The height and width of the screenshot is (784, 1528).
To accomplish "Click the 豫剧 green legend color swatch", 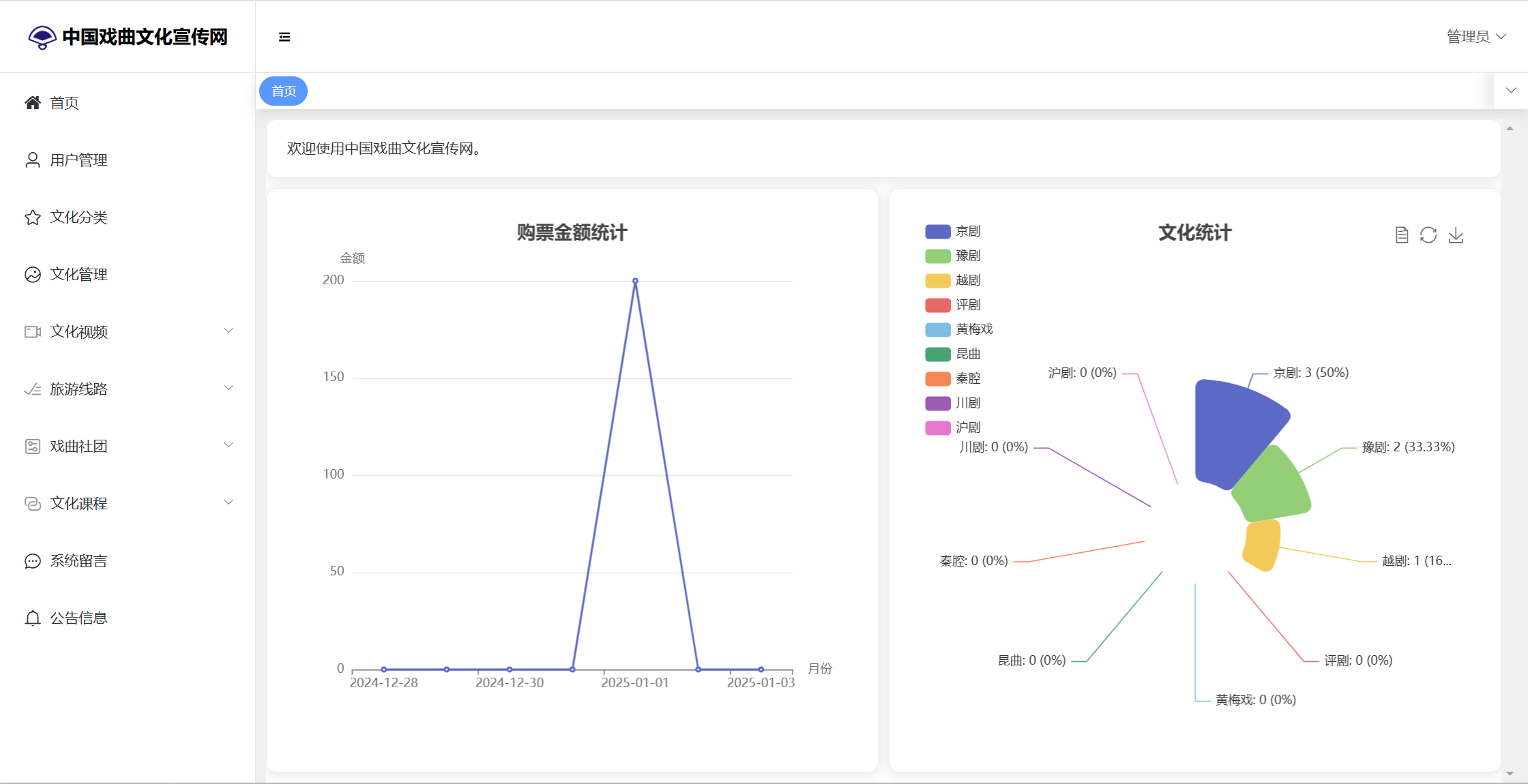I will click(x=937, y=256).
